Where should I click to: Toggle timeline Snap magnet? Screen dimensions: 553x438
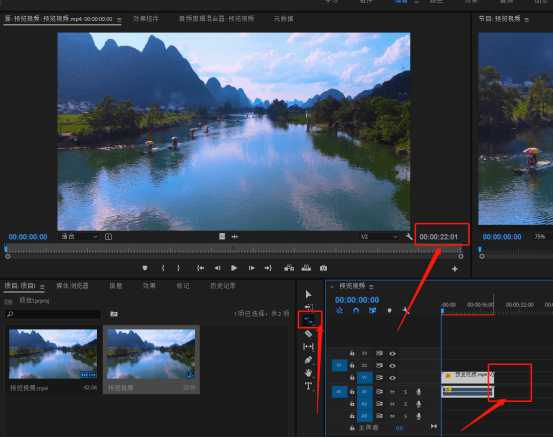pos(356,311)
